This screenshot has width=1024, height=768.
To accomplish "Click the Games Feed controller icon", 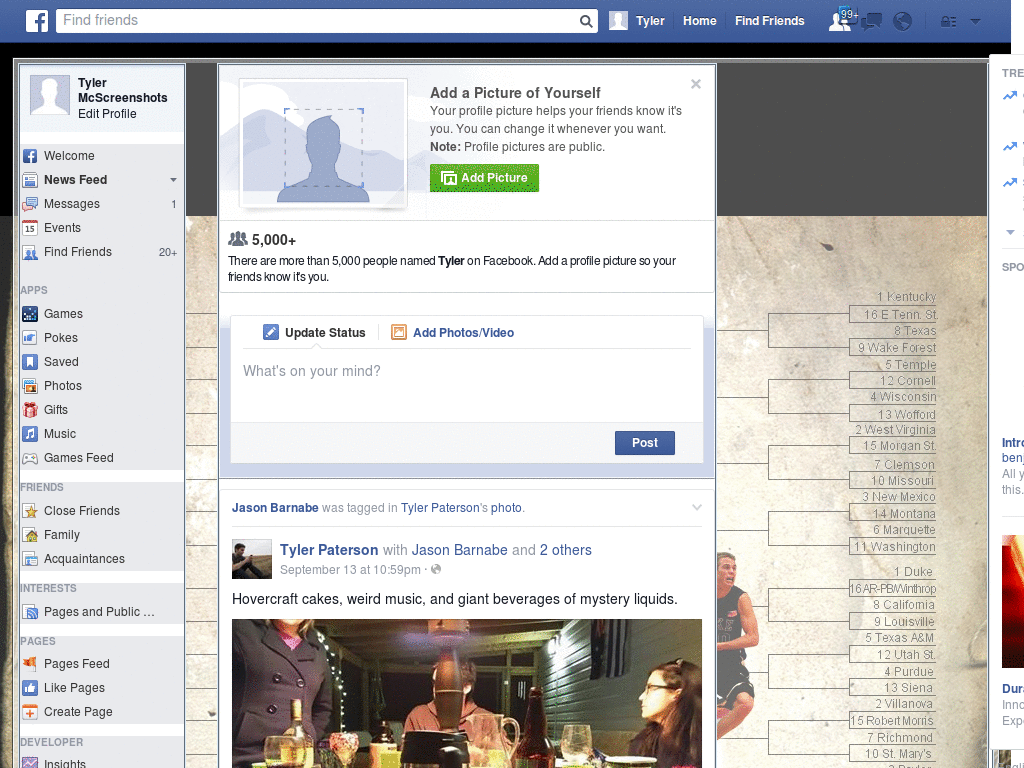I will 30,458.
